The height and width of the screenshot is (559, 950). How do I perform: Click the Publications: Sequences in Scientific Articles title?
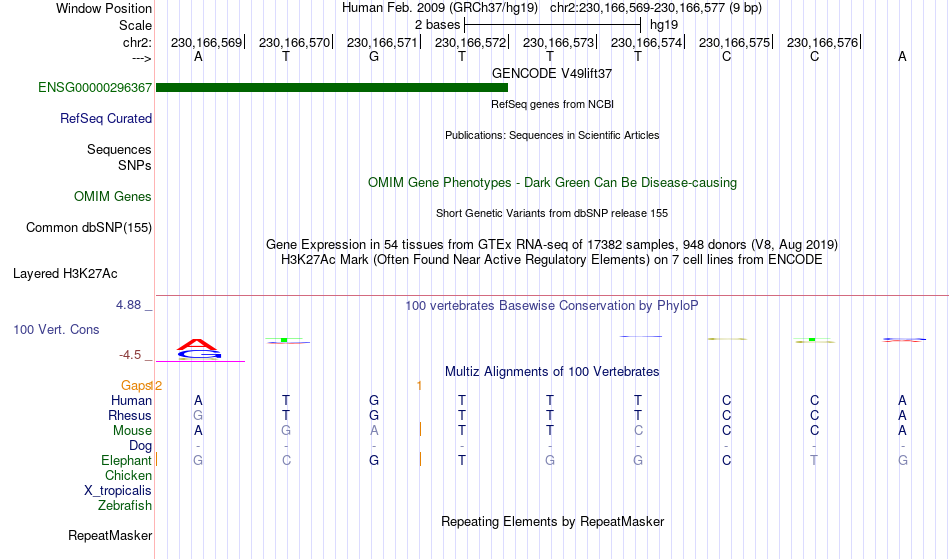tap(552, 135)
